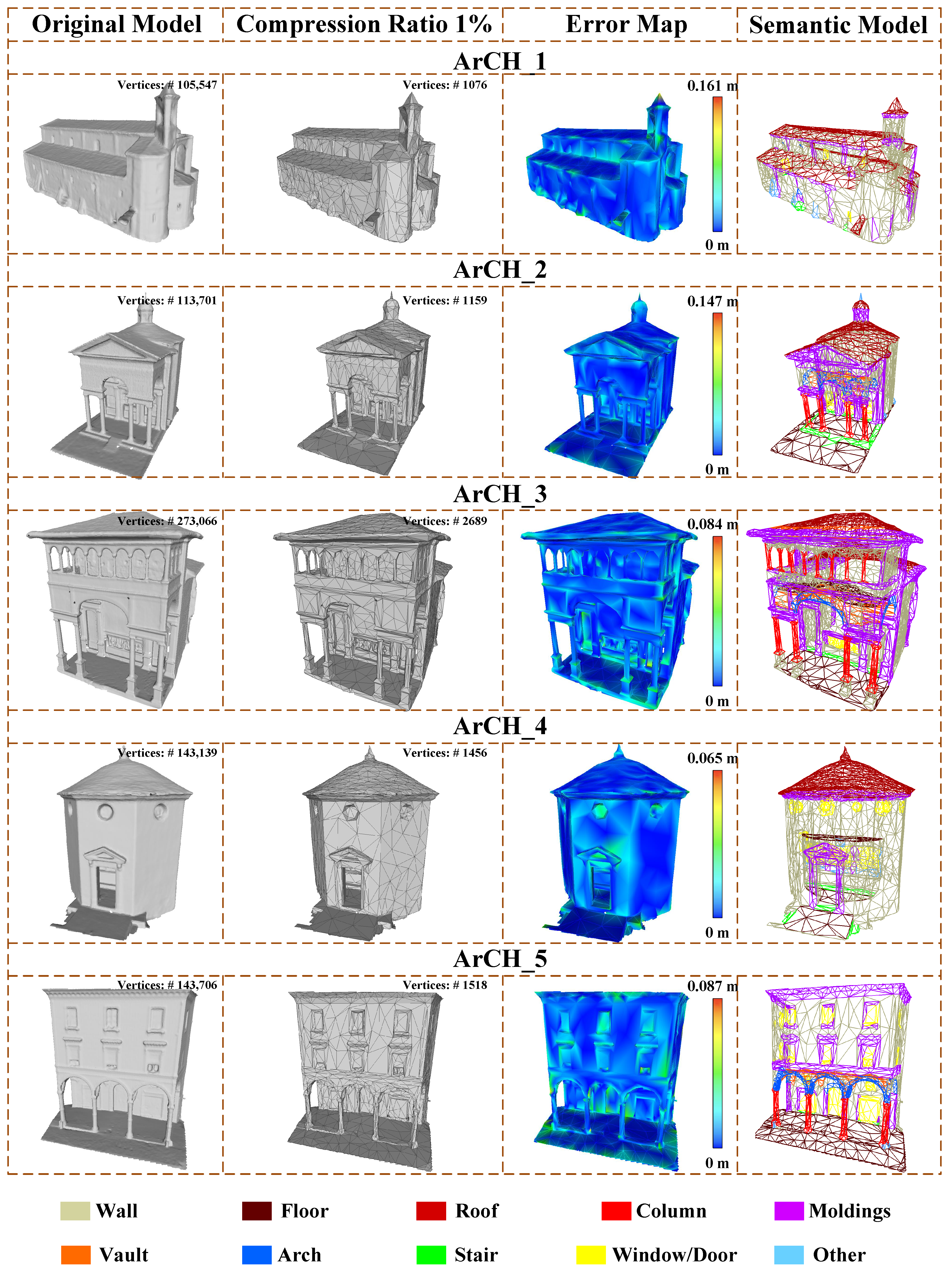Click the 0.084 m maximum error value
952x1275 pixels.
click(712, 524)
